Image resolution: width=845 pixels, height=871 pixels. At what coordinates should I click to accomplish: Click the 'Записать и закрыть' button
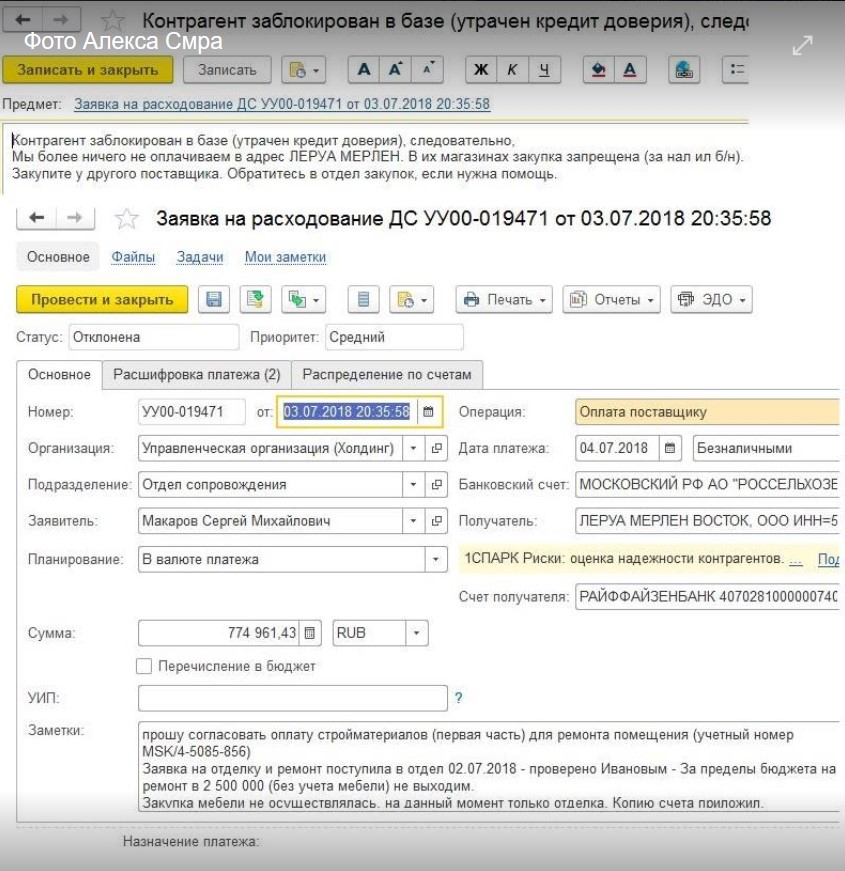coord(88,70)
